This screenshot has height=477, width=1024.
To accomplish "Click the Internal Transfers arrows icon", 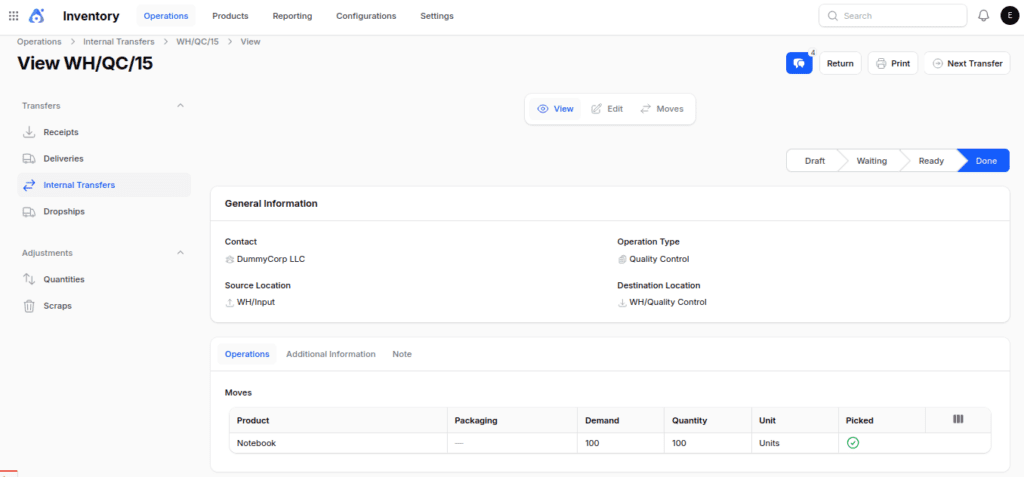I will (x=29, y=185).
